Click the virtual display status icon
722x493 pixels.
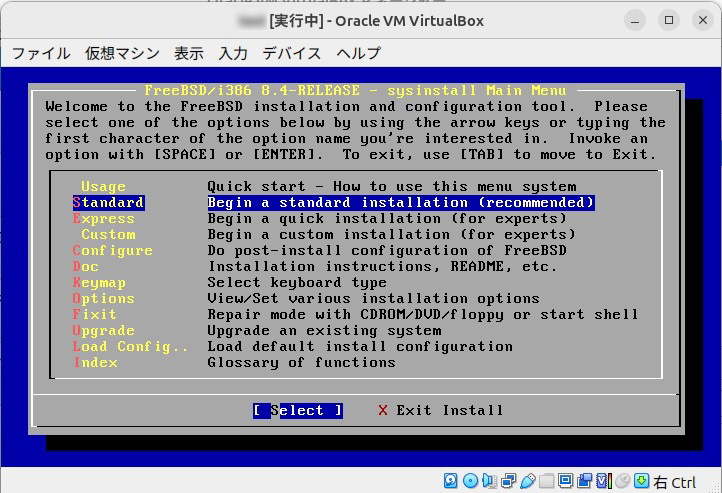565,481
